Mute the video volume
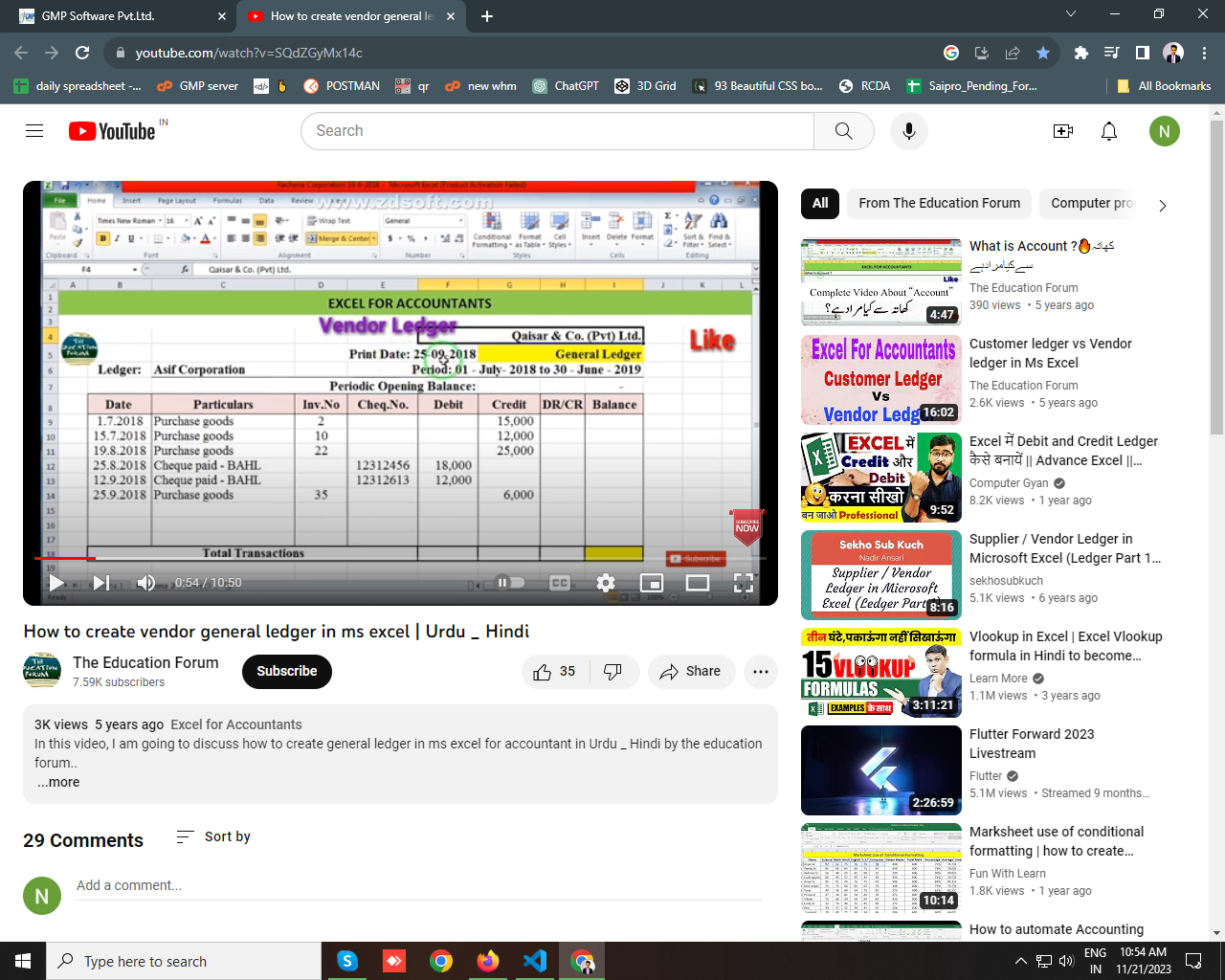This screenshot has width=1225, height=980. coord(145,583)
